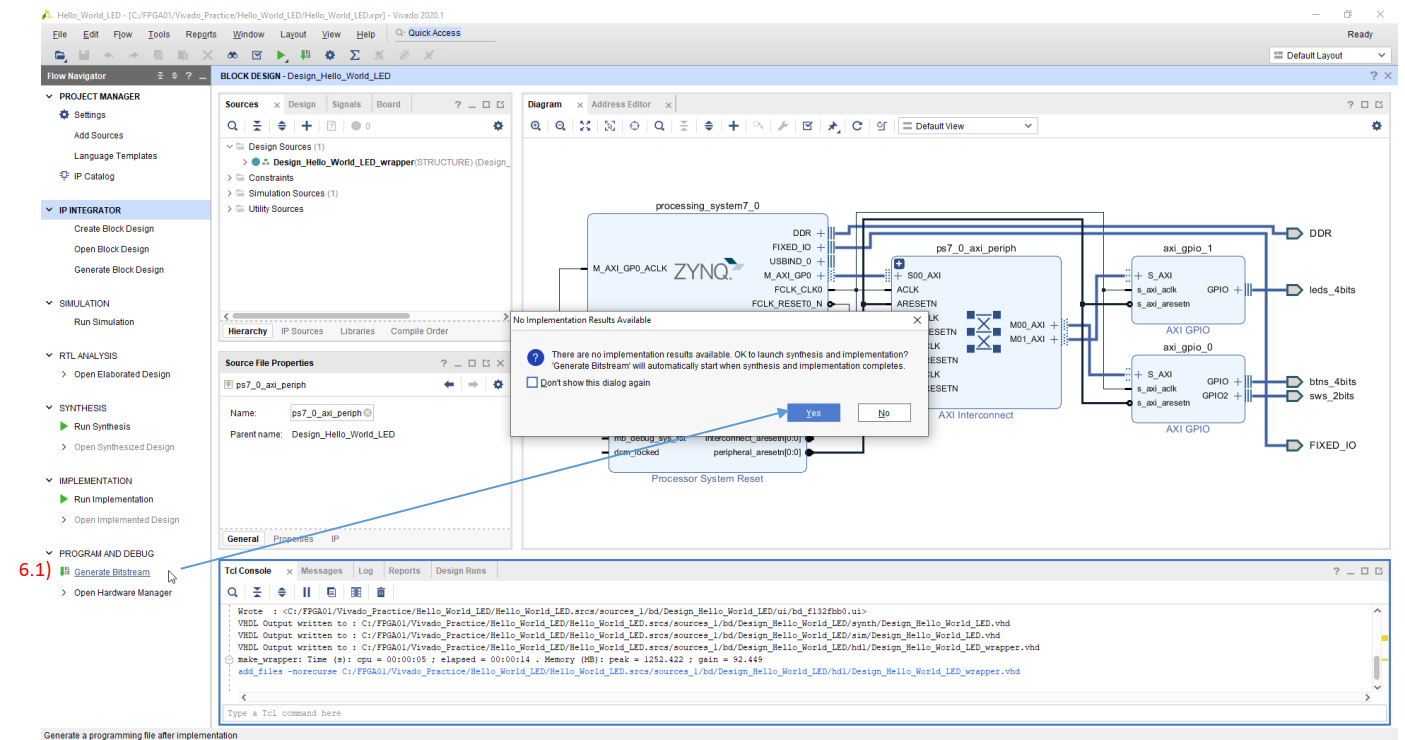Click the pin icon in Diagram toolbar
The height and width of the screenshot is (740, 1405).
pos(832,126)
